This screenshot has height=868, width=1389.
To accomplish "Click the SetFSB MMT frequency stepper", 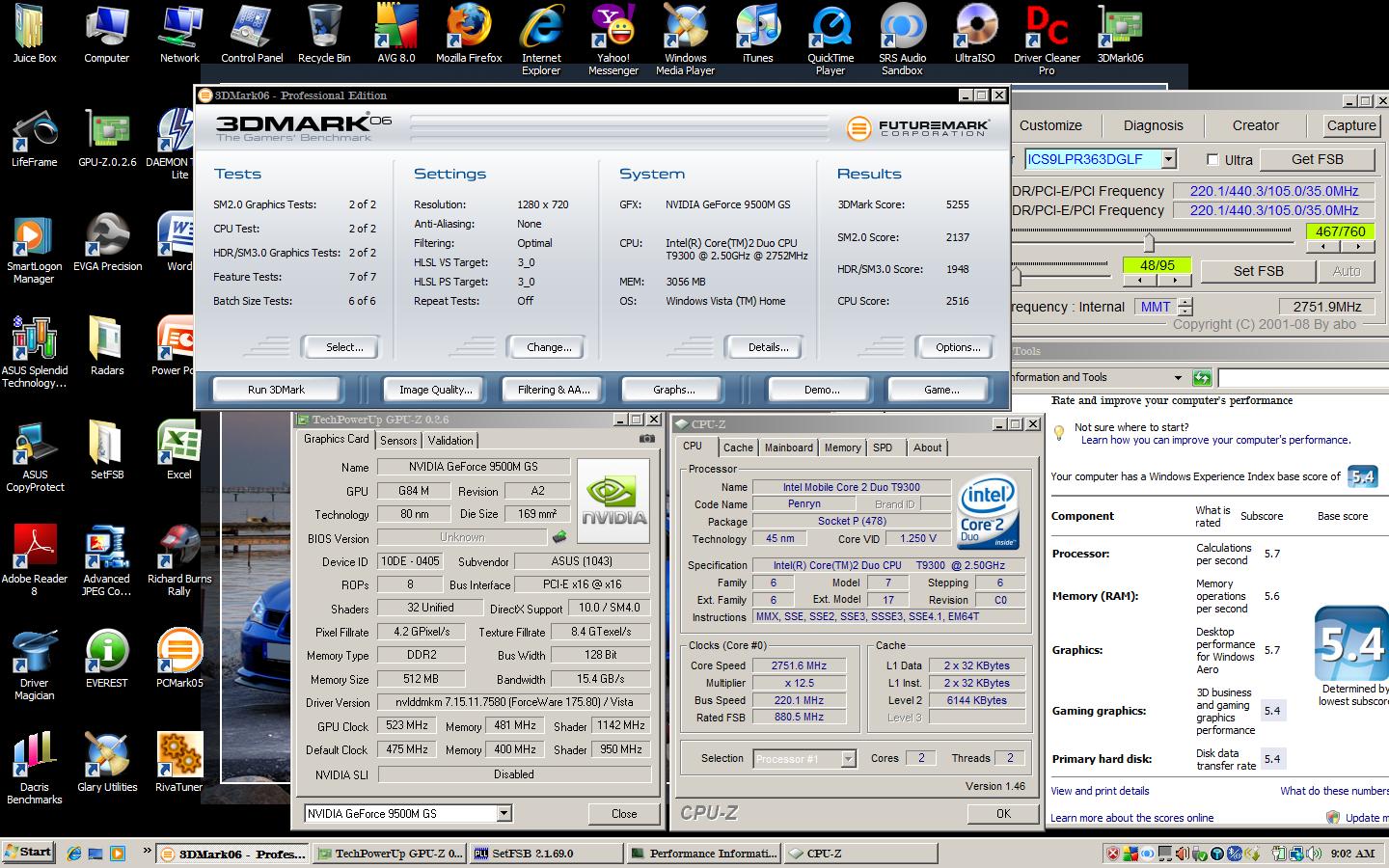I will (x=1185, y=307).
